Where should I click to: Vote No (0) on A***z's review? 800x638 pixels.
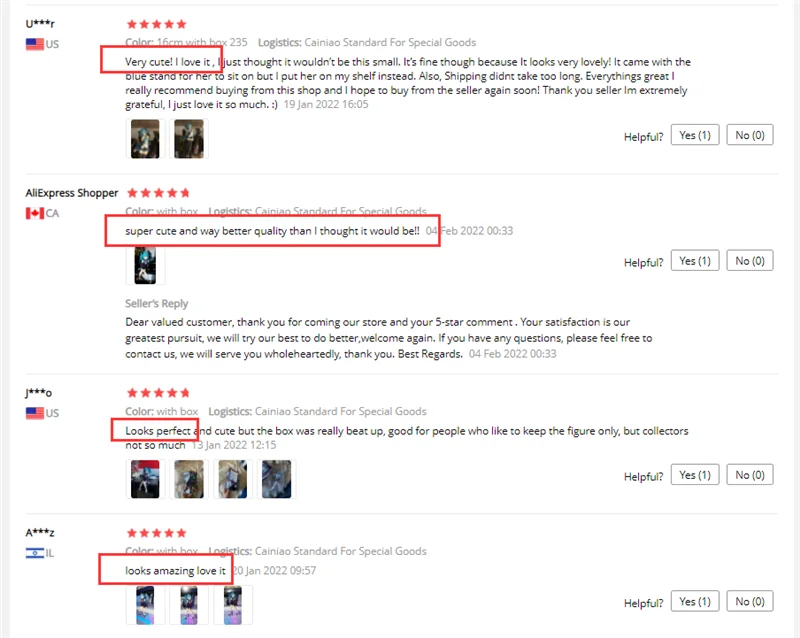tap(750, 602)
